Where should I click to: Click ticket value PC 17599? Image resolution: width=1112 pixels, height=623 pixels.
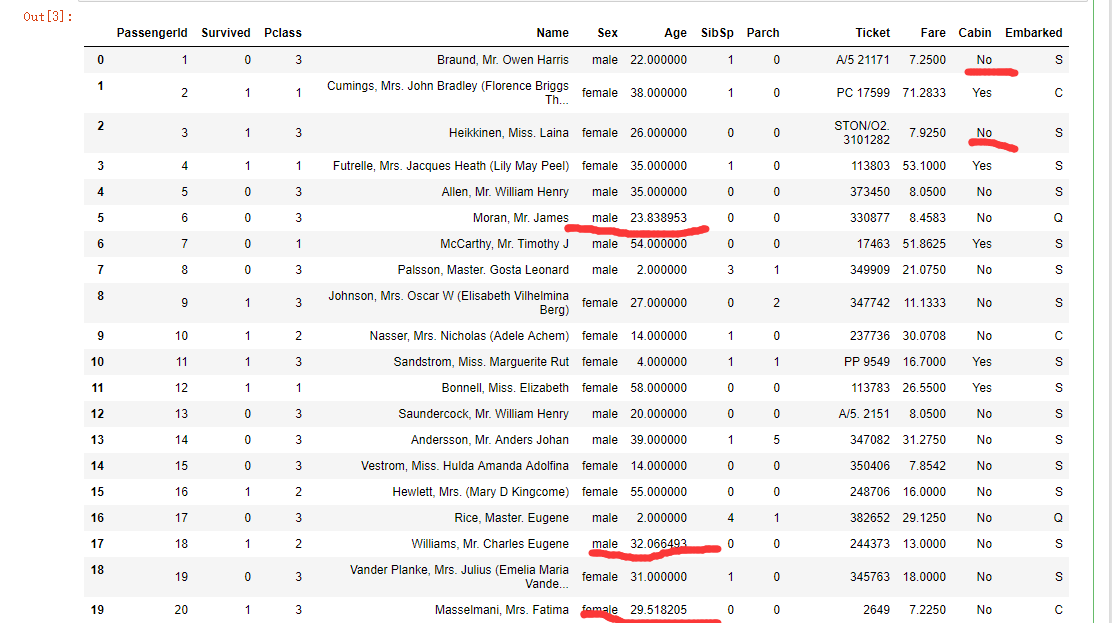(863, 92)
